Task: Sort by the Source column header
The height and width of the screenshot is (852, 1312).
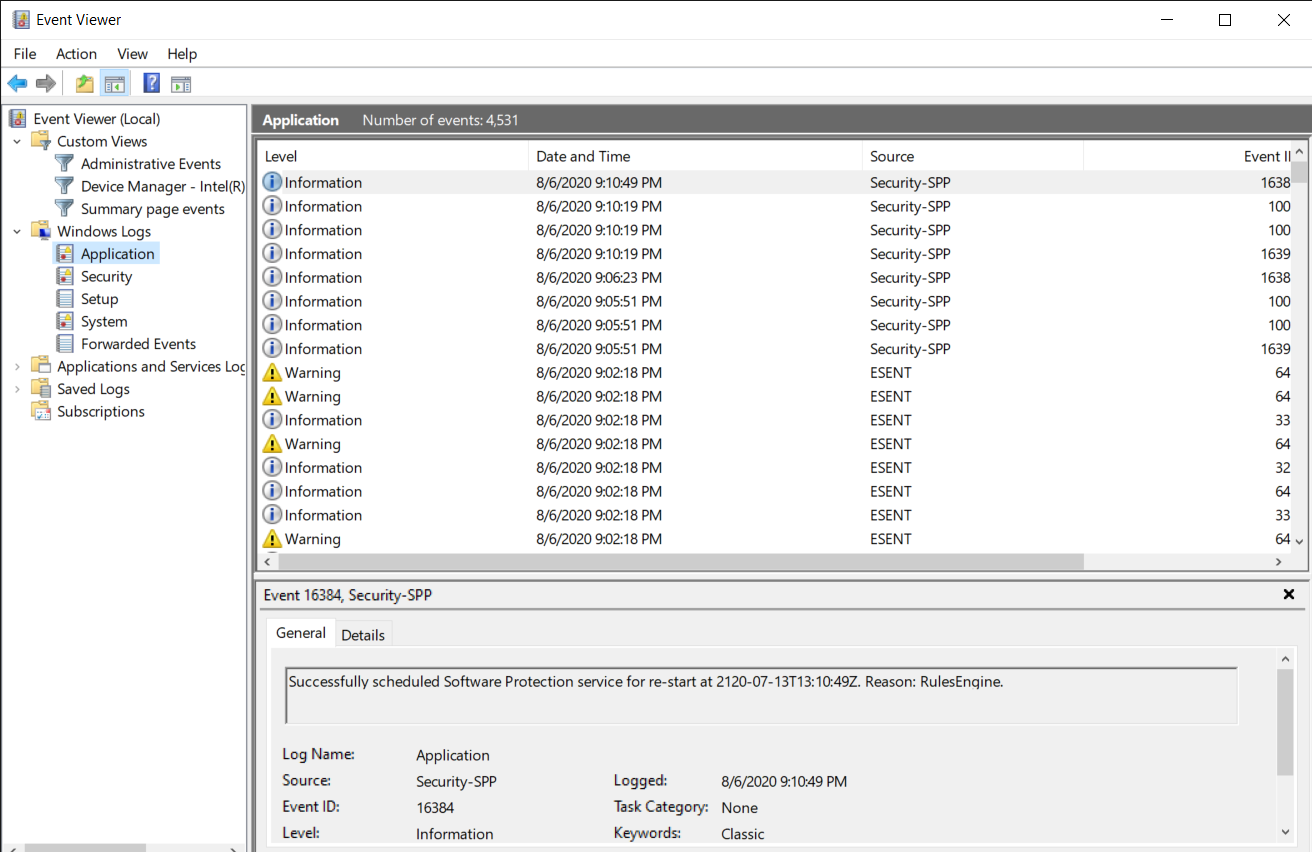Action: tap(973, 156)
